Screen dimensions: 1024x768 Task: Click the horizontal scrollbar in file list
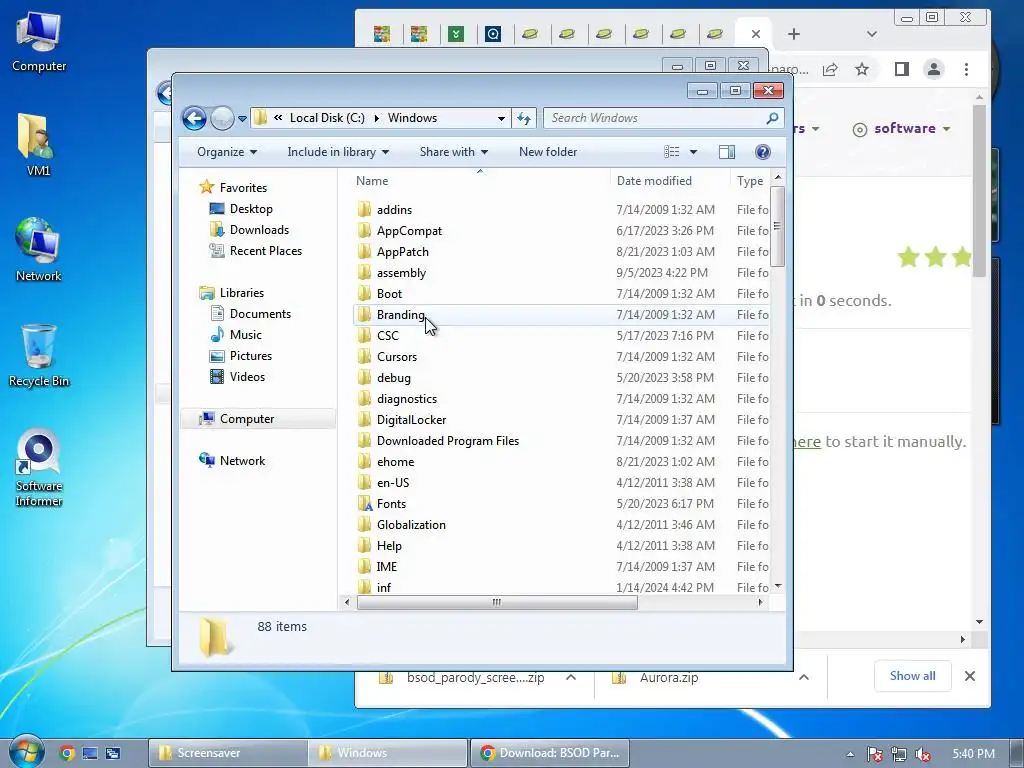pos(497,602)
